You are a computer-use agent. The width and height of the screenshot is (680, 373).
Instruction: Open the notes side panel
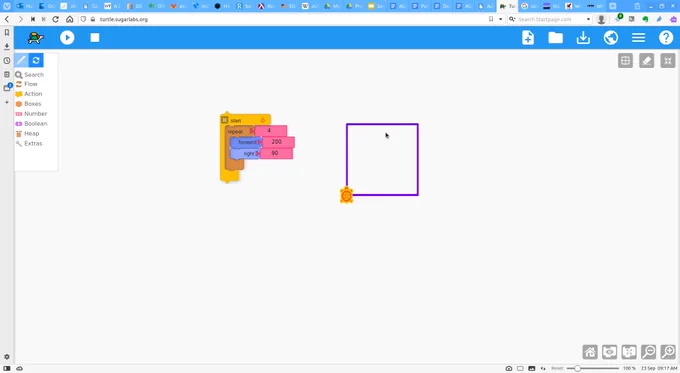point(7,75)
